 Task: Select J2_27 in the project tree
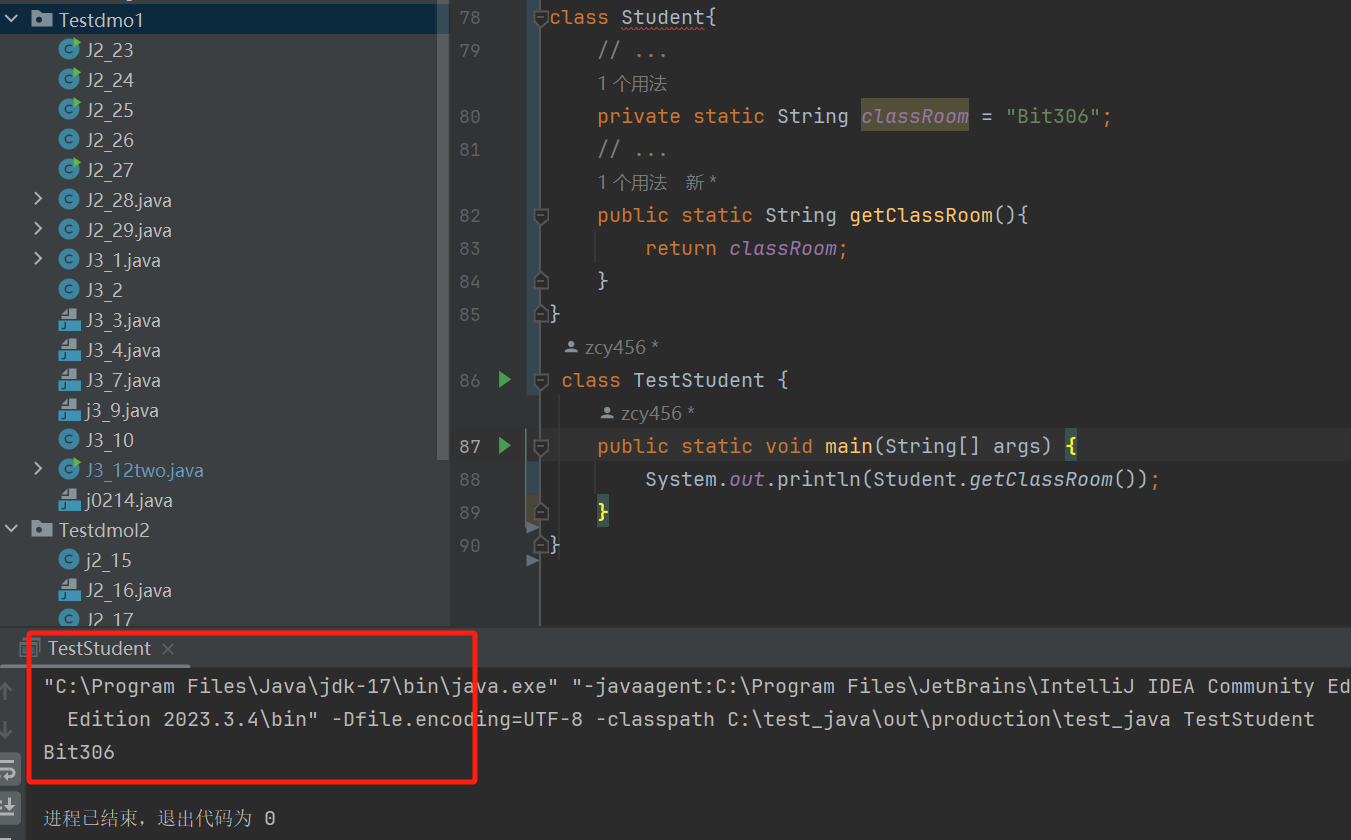tap(109, 170)
